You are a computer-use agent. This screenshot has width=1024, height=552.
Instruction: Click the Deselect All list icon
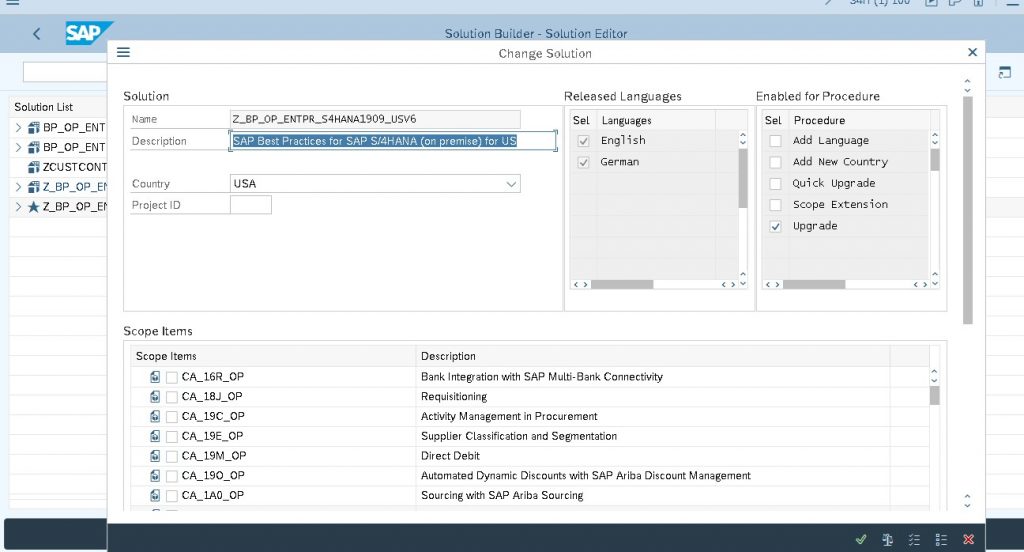(941, 539)
